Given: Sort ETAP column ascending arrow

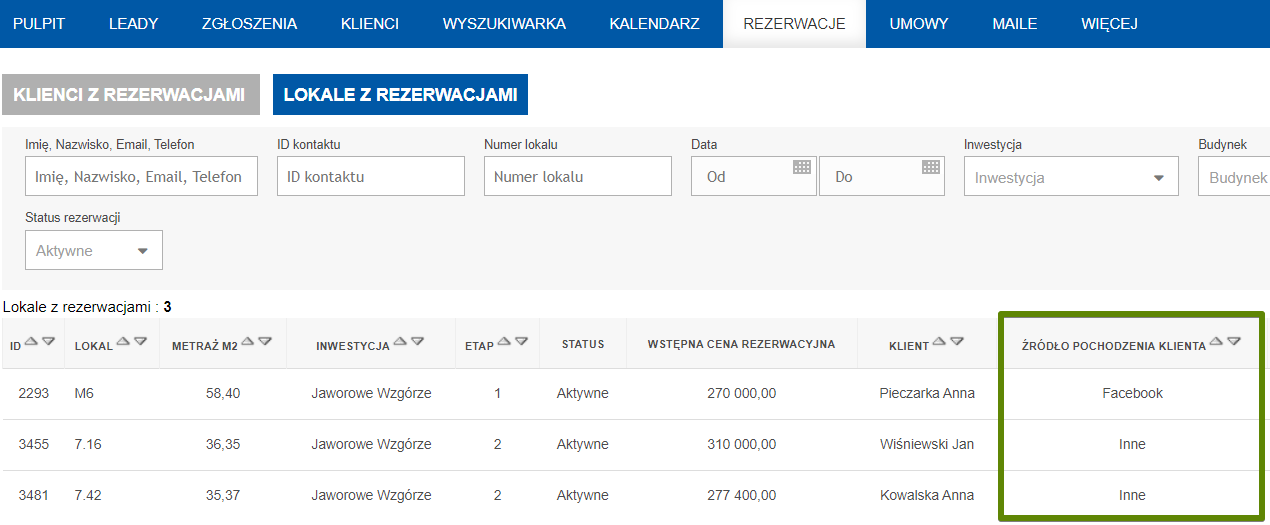Looking at the screenshot, I should pyautogui.click(x=504, y=342).
